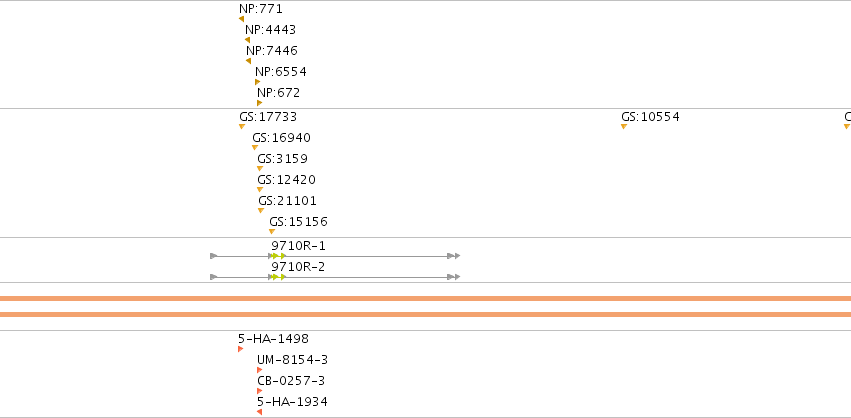Click the GS:3159 triangle marker
The height and width of the screenshot is (418, 851).
260,168
